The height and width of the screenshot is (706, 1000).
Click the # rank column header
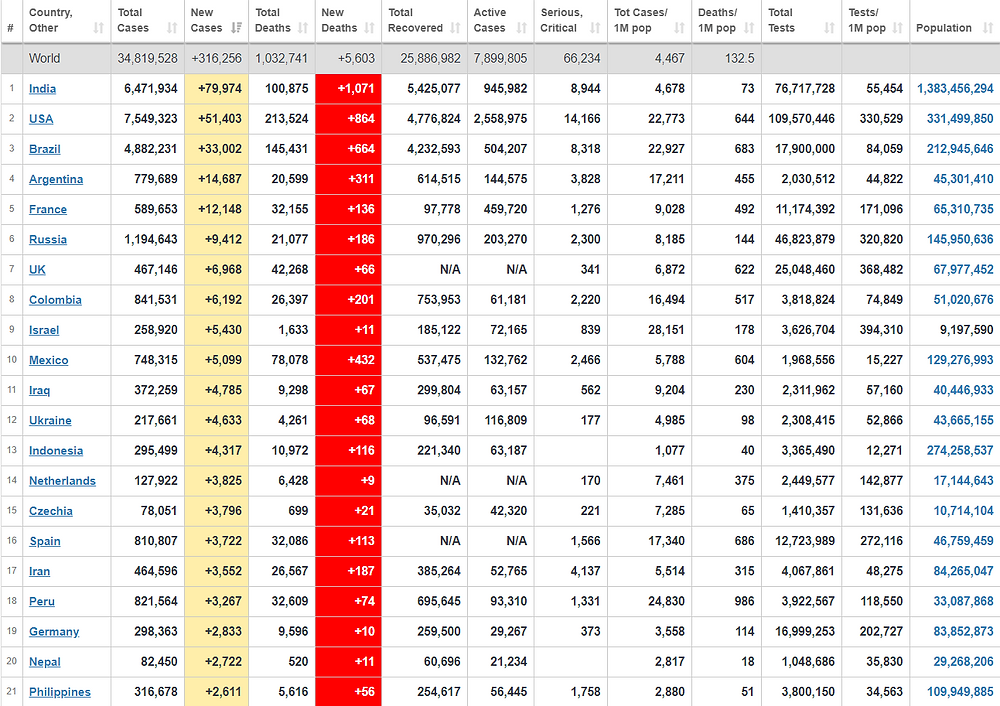pyautogui.click(x=10, y=28)
